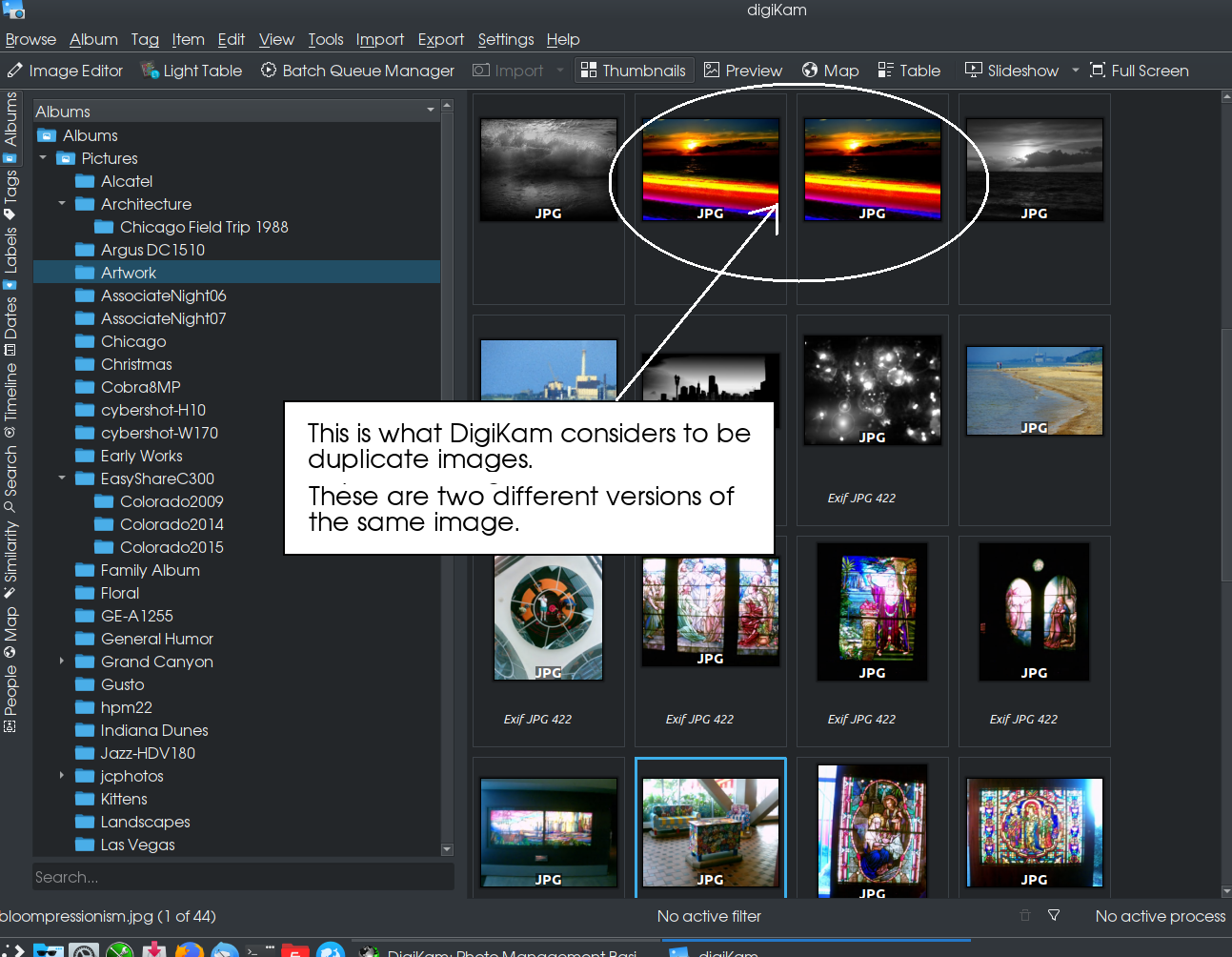Enter Full Screen mode
1232x957 pixels.
[x=1140, y=71]
